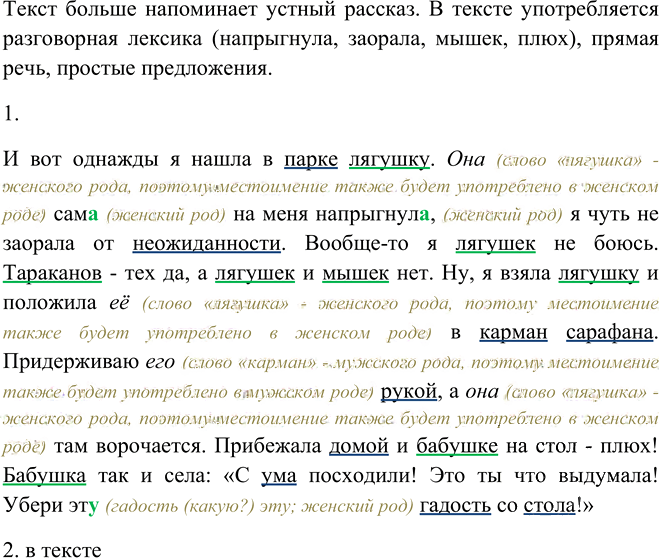Click the opening word "Текст"
This screenshot has width=659, height=558.
pyautogui.click(x=29, y=10)
